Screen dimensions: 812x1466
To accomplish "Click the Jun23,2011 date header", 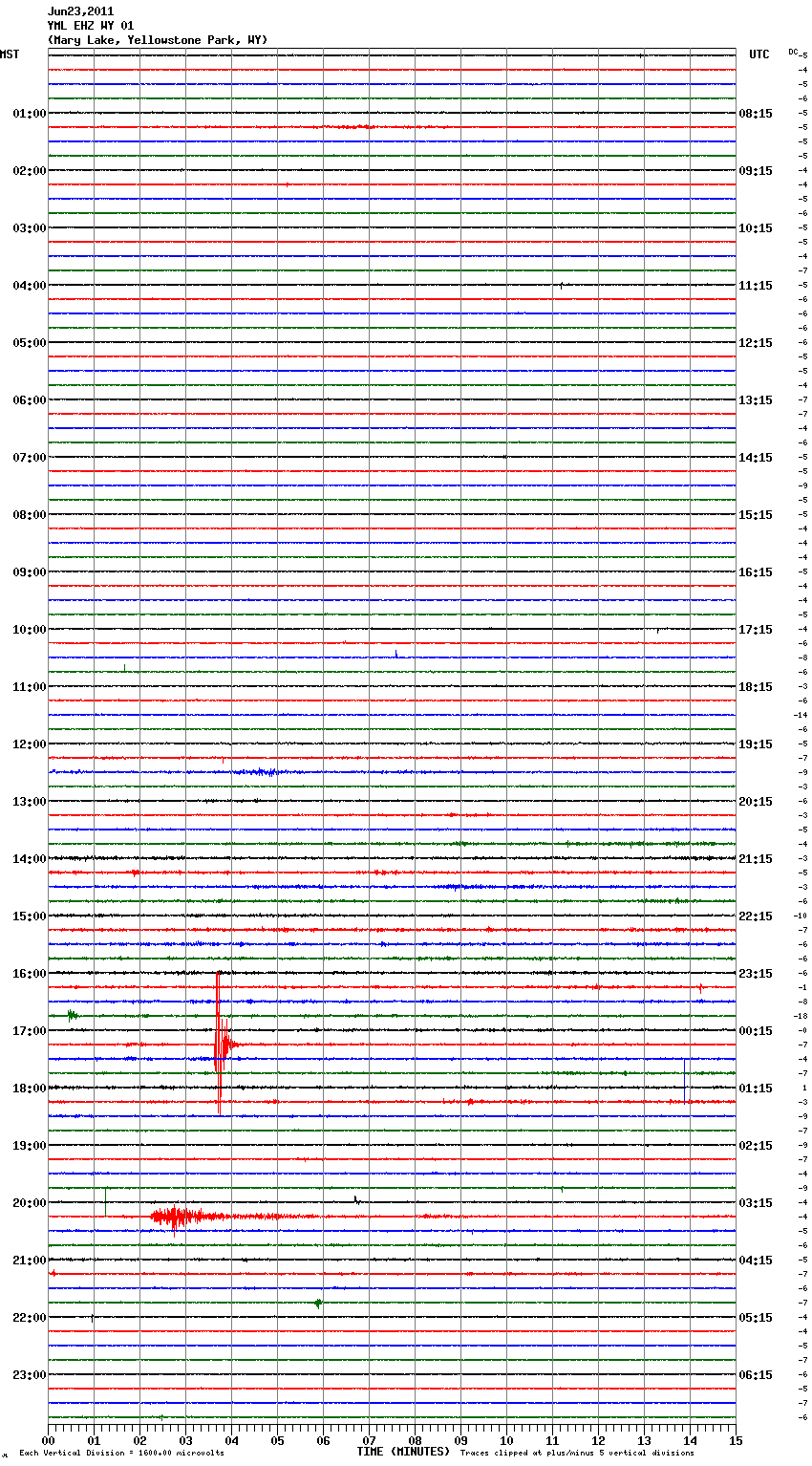I will coord(80,11).
